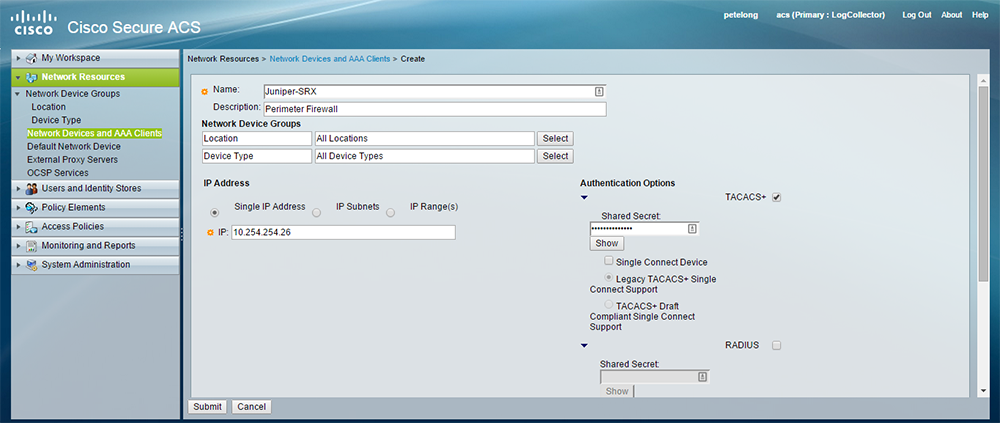
Task: Expand System Administration arrow
Action: (18, 265)
